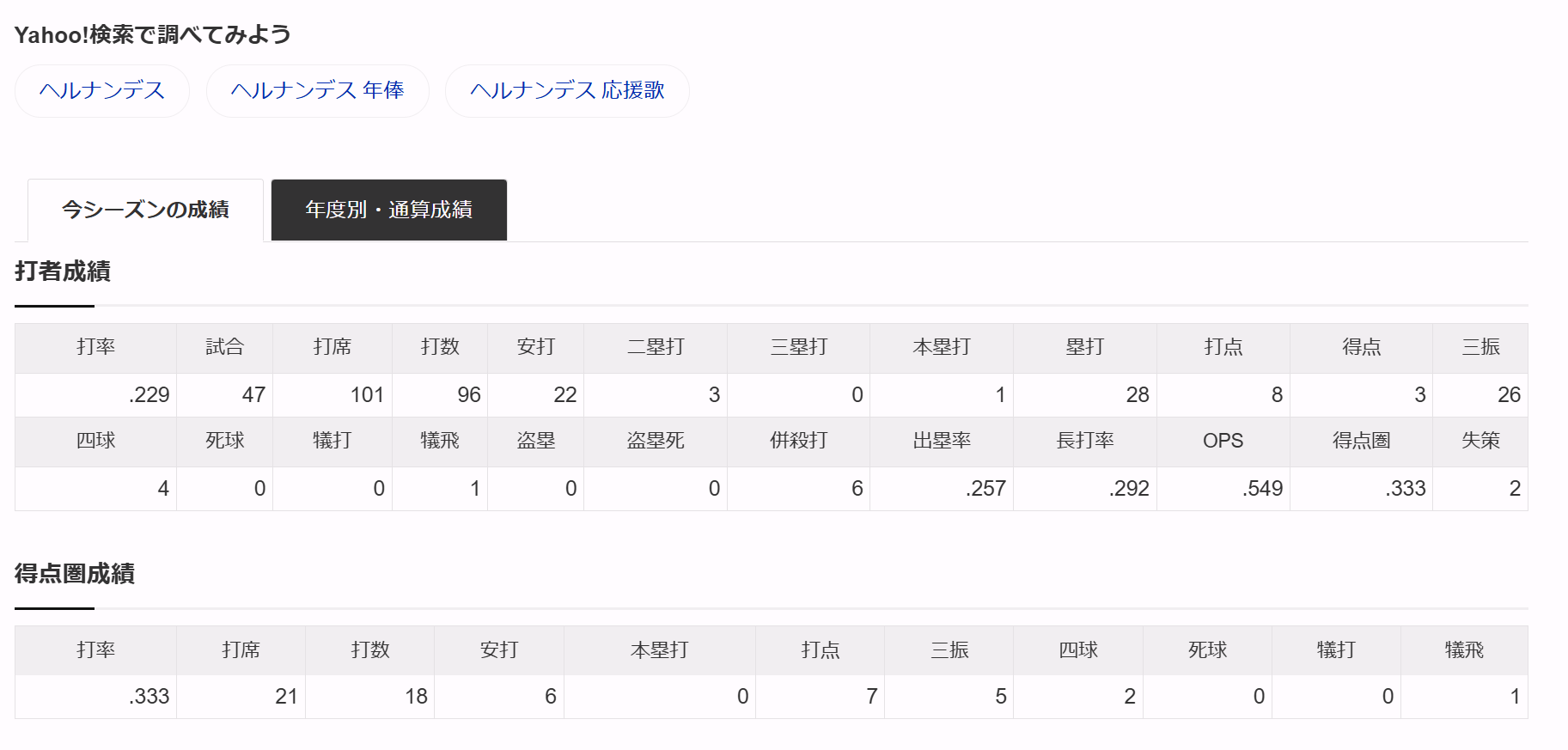Click the 打率 header in 打者成績 table
Image resolution: width=1568 pixels, height=750 pixels.
pyautogui.click(x=95, y=347)
